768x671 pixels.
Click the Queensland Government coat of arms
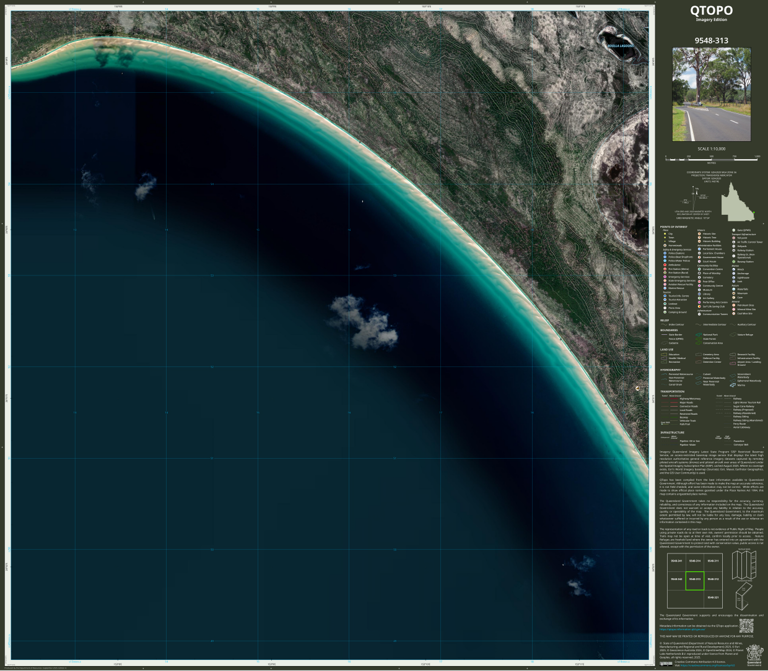[x=755, y=655]
